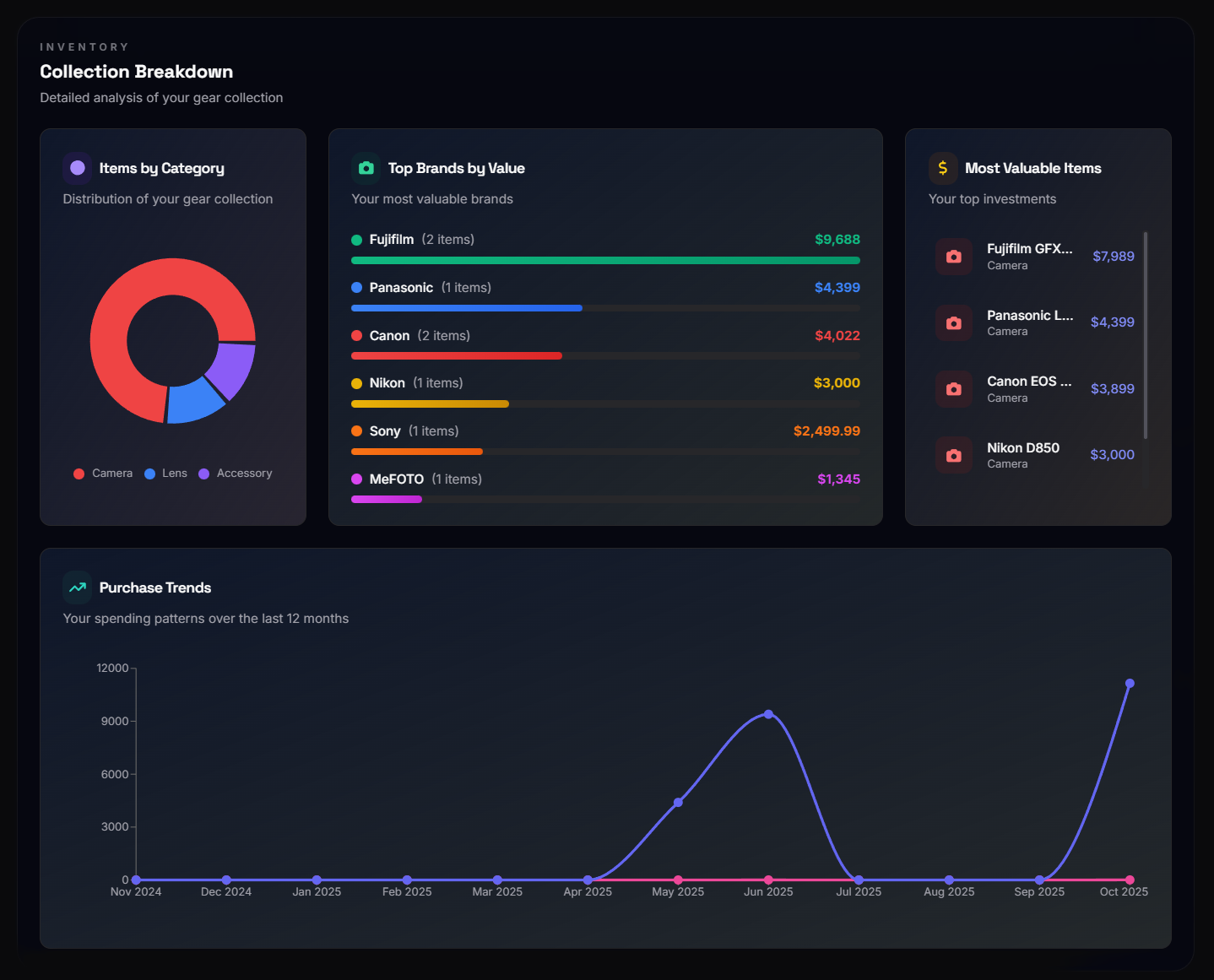
Task: Click the dollar icon next to Most Valuable Items
Action: point(942,168)
